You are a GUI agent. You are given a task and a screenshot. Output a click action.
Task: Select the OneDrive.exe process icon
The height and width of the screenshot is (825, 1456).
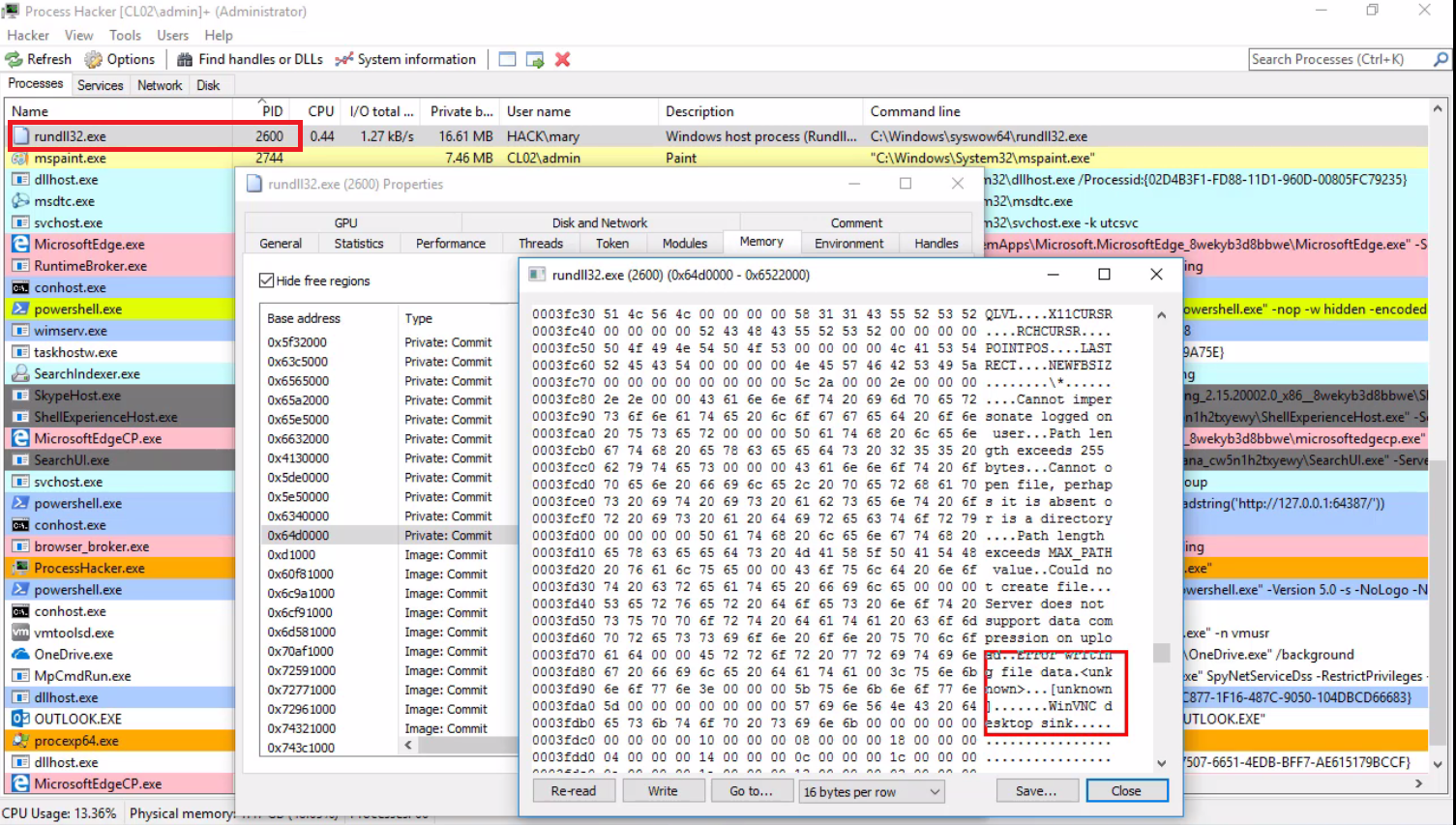(x=20, y=654)
